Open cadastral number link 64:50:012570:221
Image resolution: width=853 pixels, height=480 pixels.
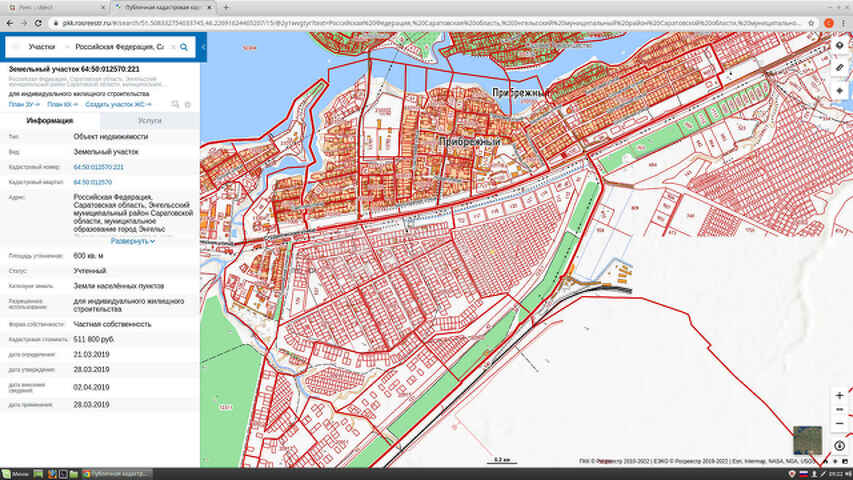coord(98,167)
